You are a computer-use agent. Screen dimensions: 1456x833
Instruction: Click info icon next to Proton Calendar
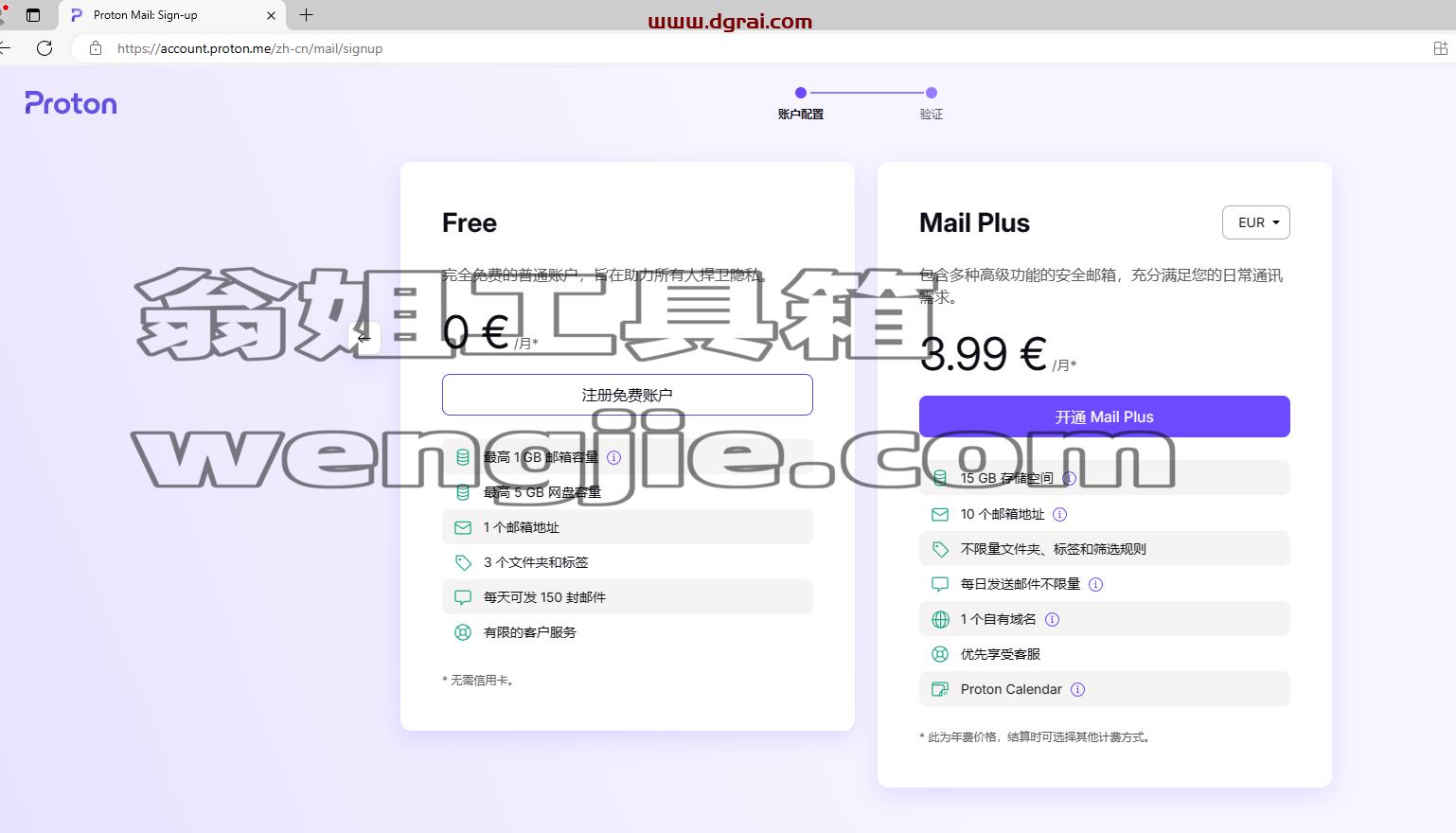(x=1077, y=689)
